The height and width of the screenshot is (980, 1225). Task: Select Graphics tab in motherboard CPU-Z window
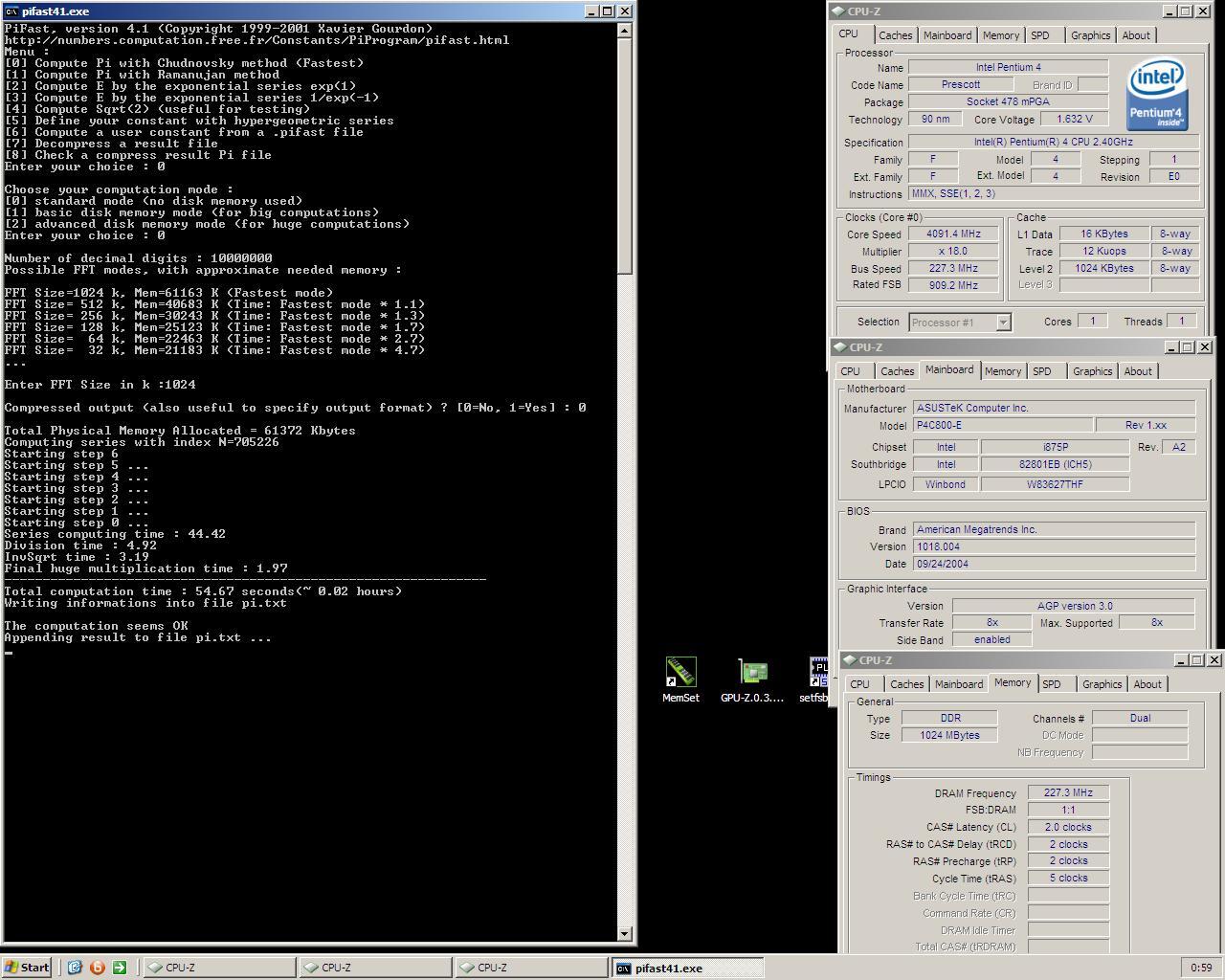pyautogui.click(x=1093, y=371)
